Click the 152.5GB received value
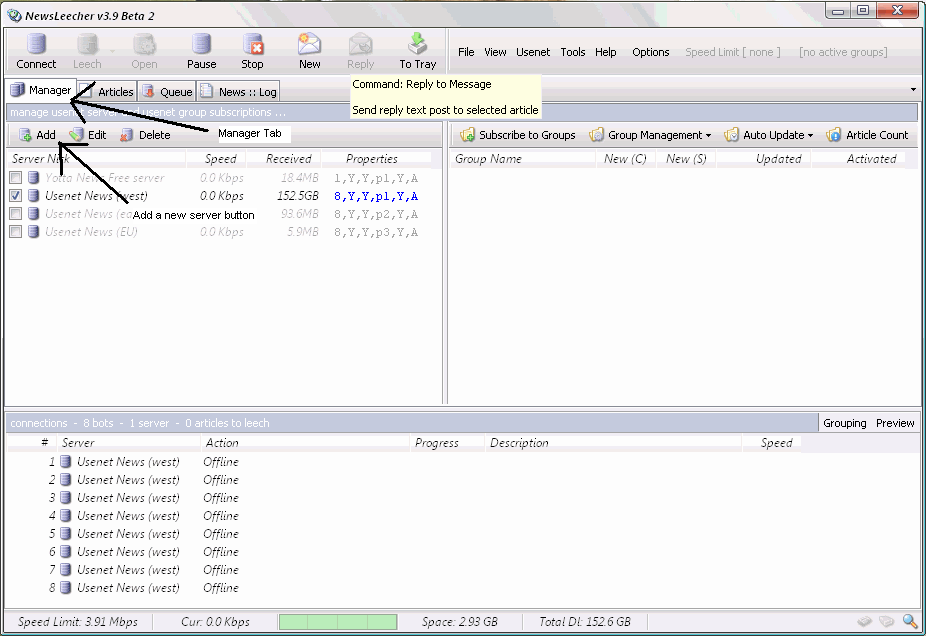 point(298,196)
